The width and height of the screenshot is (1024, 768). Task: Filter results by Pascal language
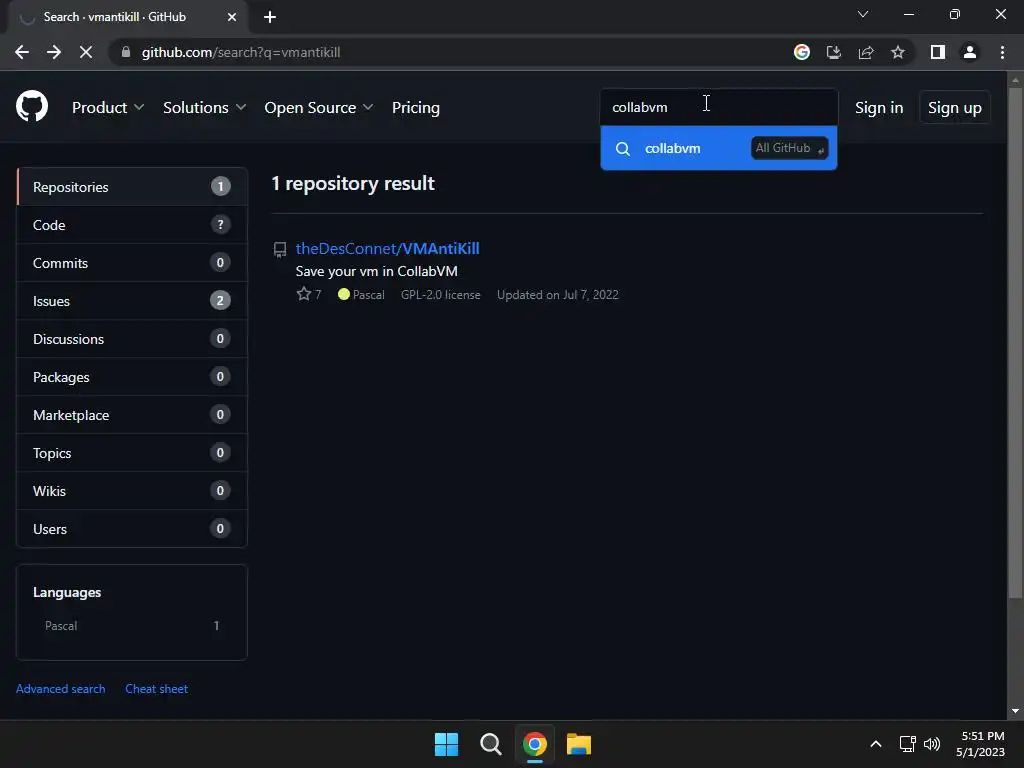(x=132, y=626)
